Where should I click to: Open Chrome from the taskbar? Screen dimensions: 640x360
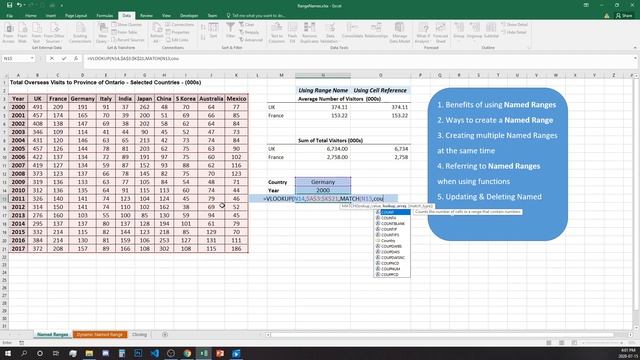coord(187,353)
